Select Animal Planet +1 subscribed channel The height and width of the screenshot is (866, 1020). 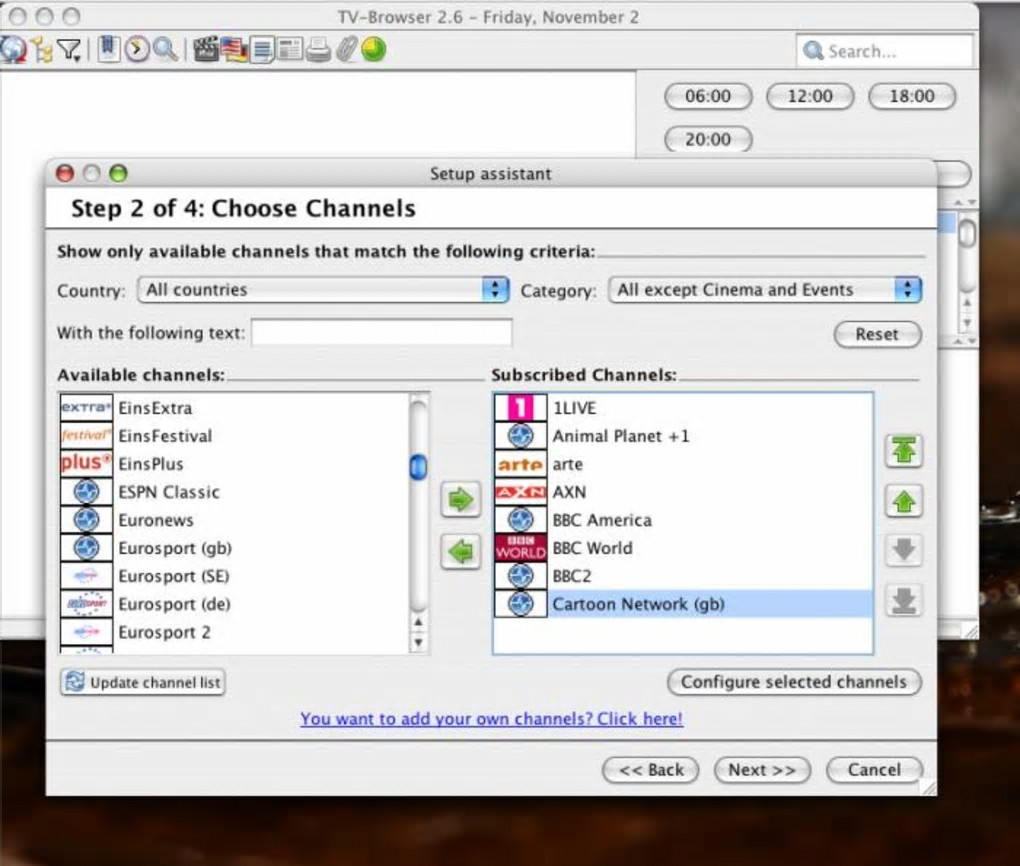click(683, 436)
